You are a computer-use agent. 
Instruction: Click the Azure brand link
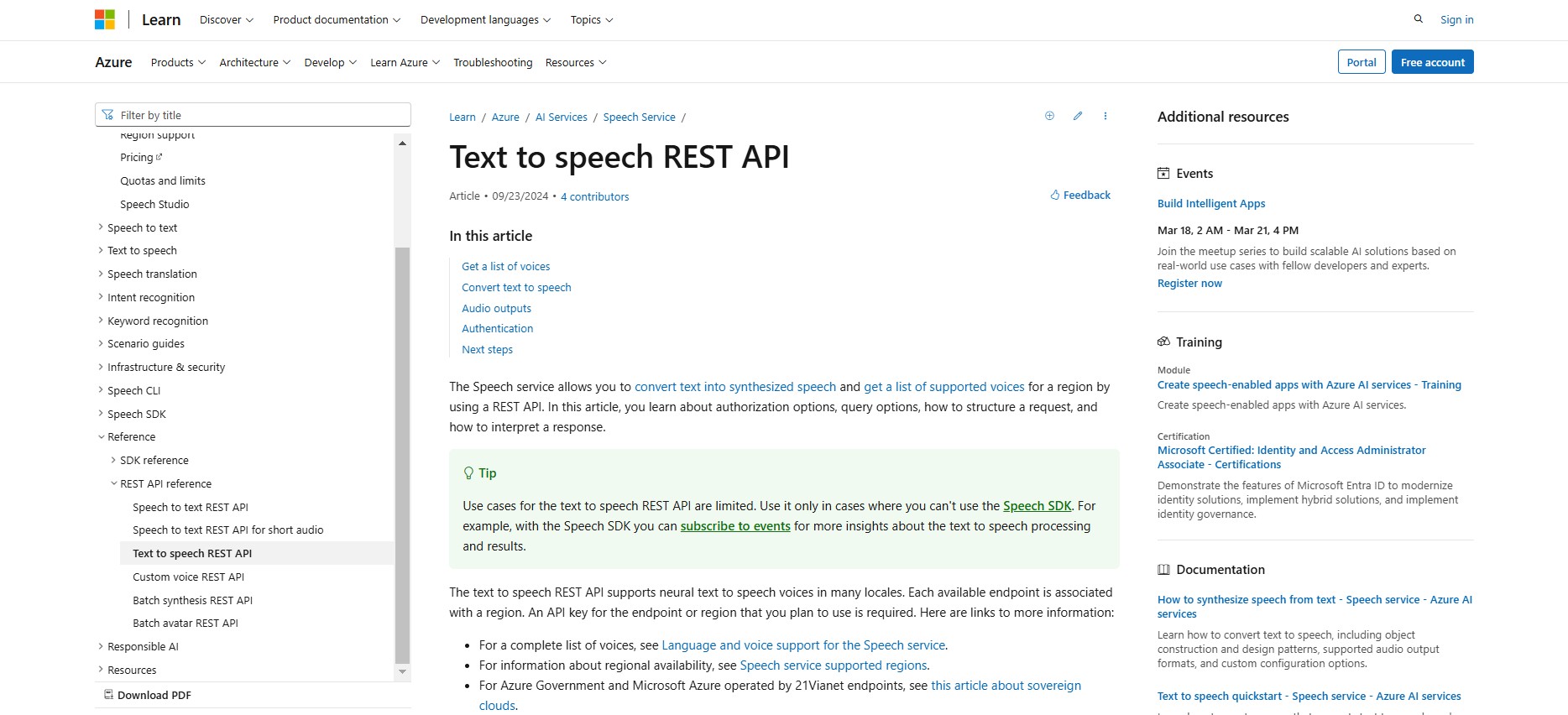pyautogui.click(x=113, y=62)
